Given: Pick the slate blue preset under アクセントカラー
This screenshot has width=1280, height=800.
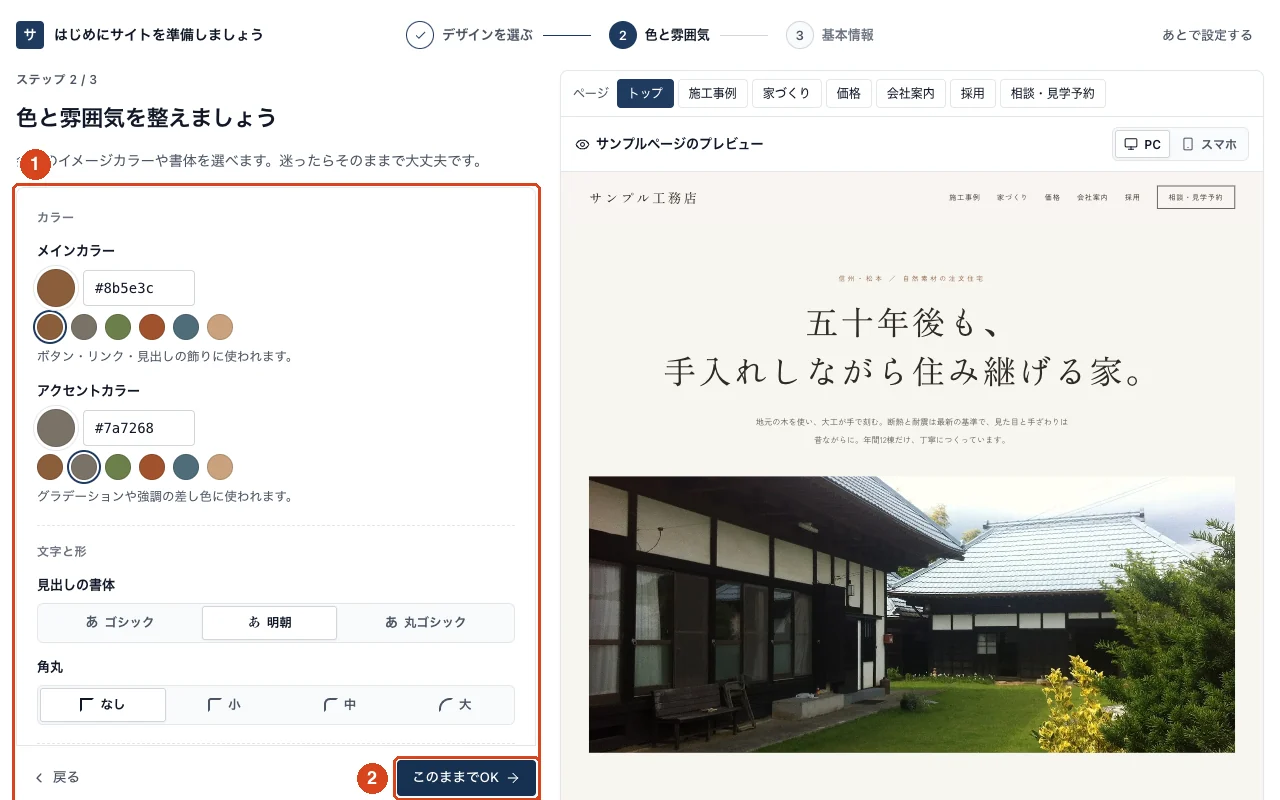Looking at the screenshot, I should point(186,467).
